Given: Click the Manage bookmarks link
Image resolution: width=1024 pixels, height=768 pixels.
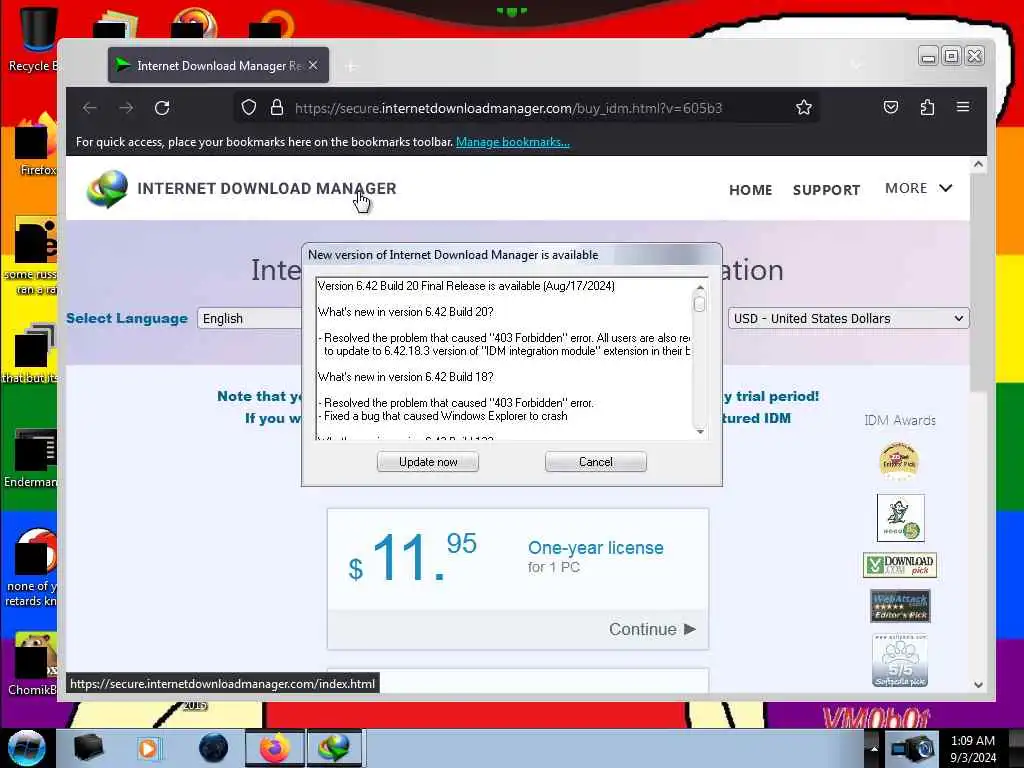Looking at the screenshot, I should point(513,142).
